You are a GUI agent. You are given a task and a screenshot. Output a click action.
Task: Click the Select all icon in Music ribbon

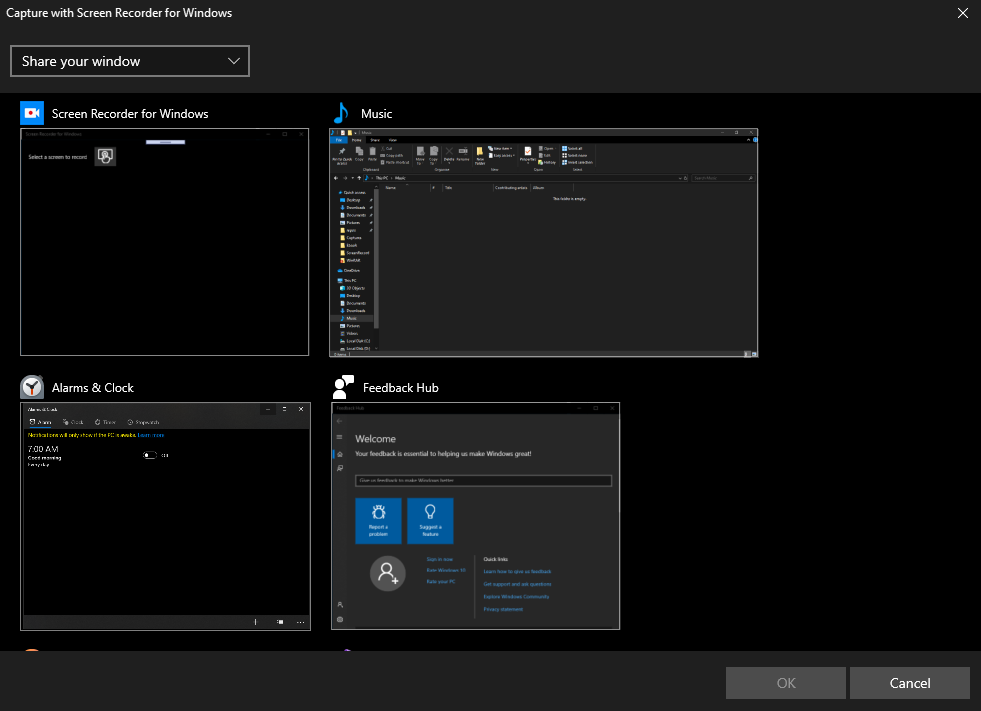pos(564,148)
